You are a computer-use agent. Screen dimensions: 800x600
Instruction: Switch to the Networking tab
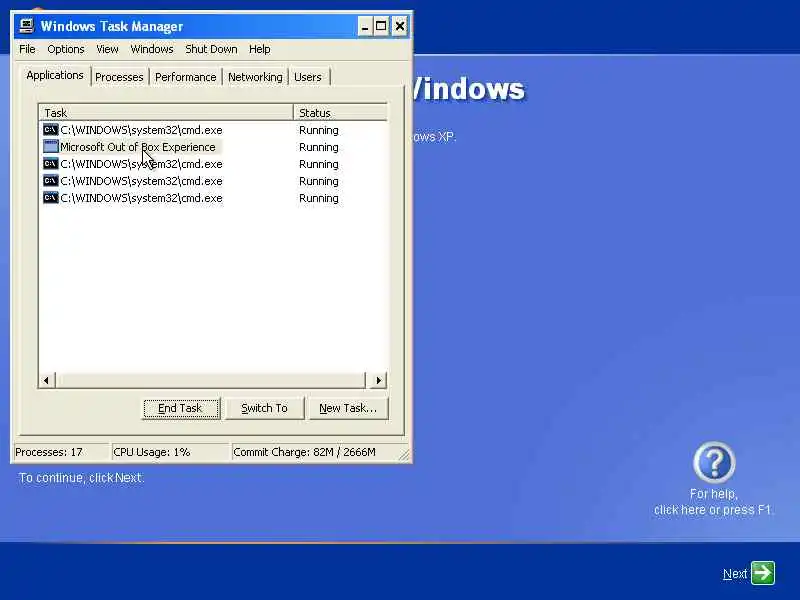click(255, 77)
